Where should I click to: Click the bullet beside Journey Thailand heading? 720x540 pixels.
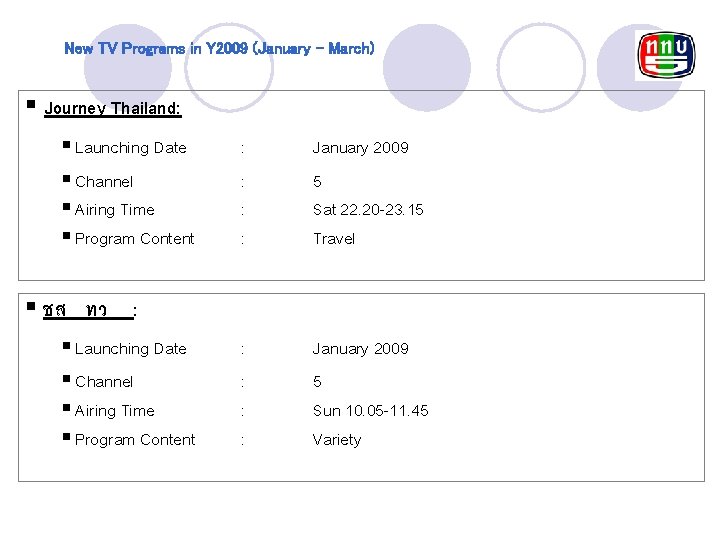[x=32, y=104]
